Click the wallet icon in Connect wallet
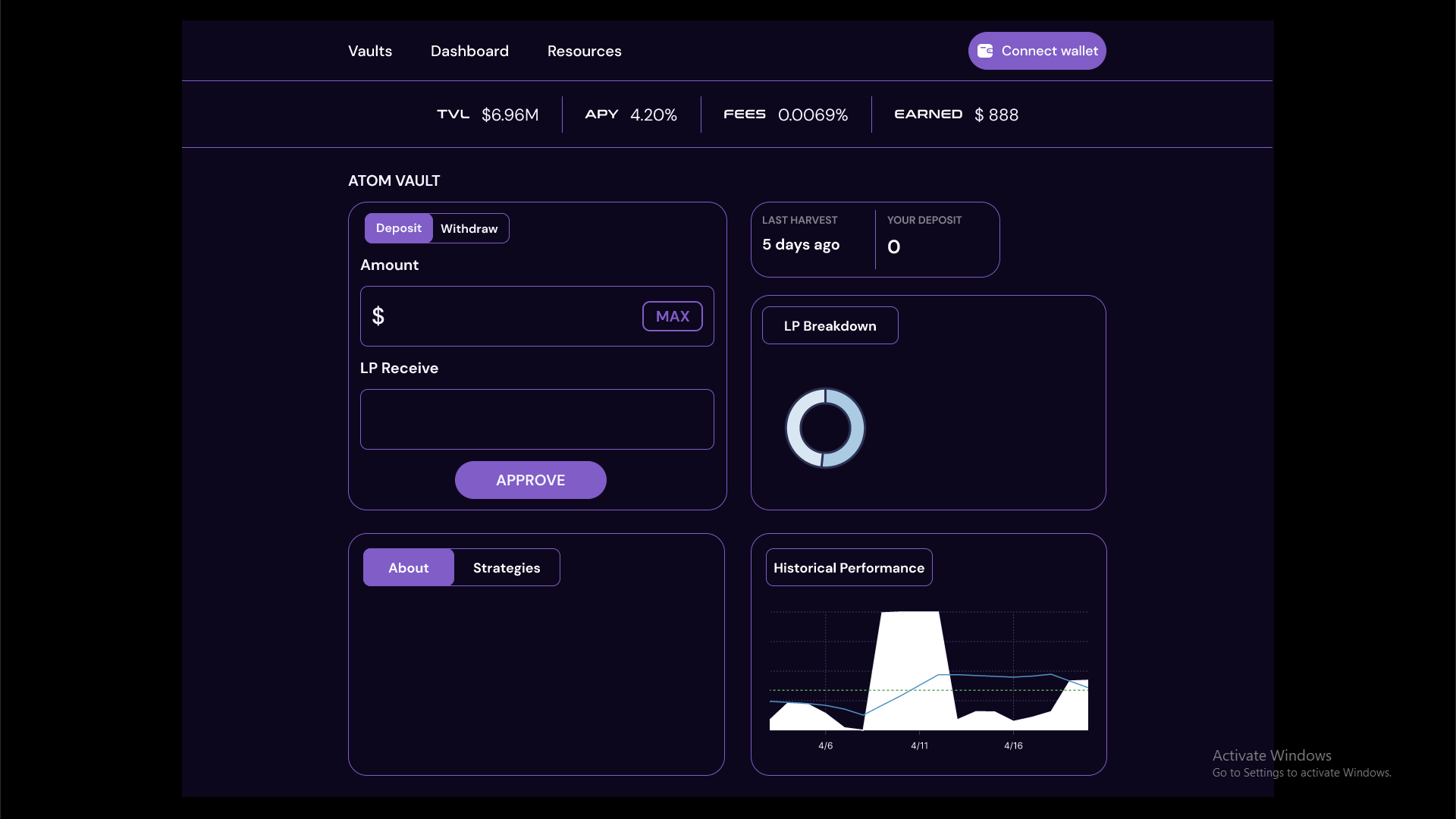Image resolution: width=1456 pixels, height=819 pixels. pos(985,51)
